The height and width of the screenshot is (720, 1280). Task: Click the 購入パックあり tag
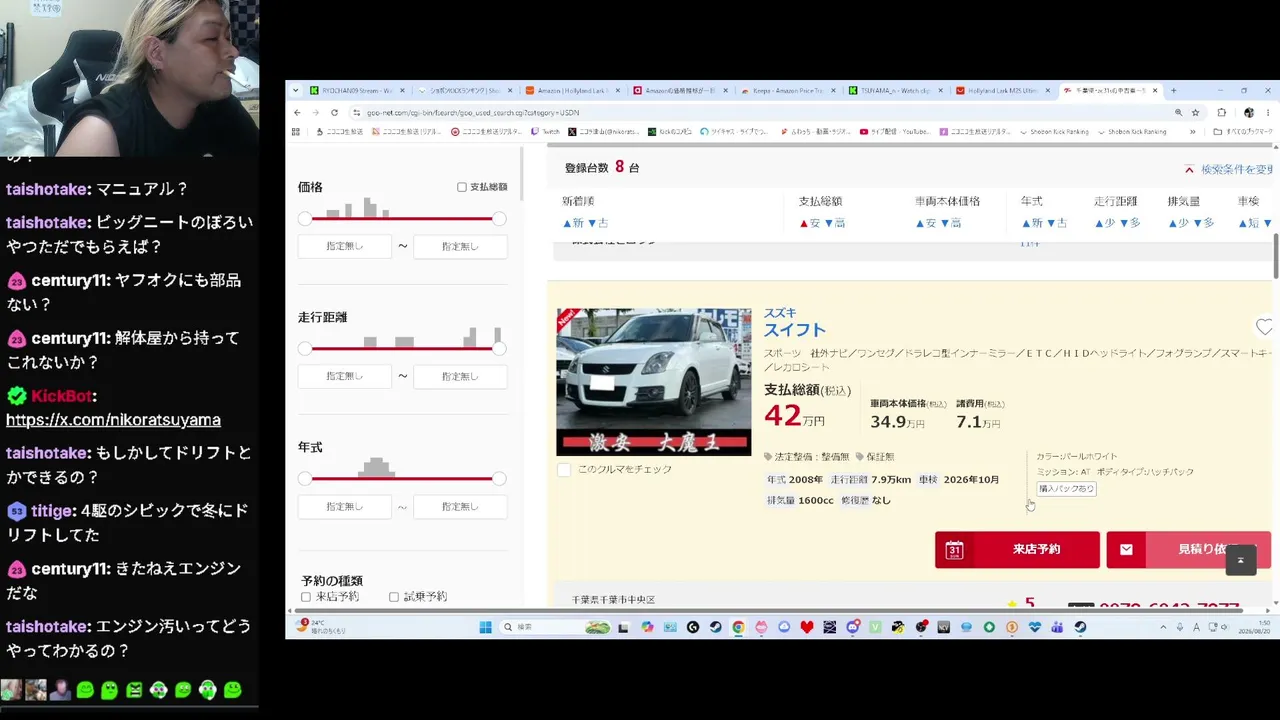[x=1066, y=489]
